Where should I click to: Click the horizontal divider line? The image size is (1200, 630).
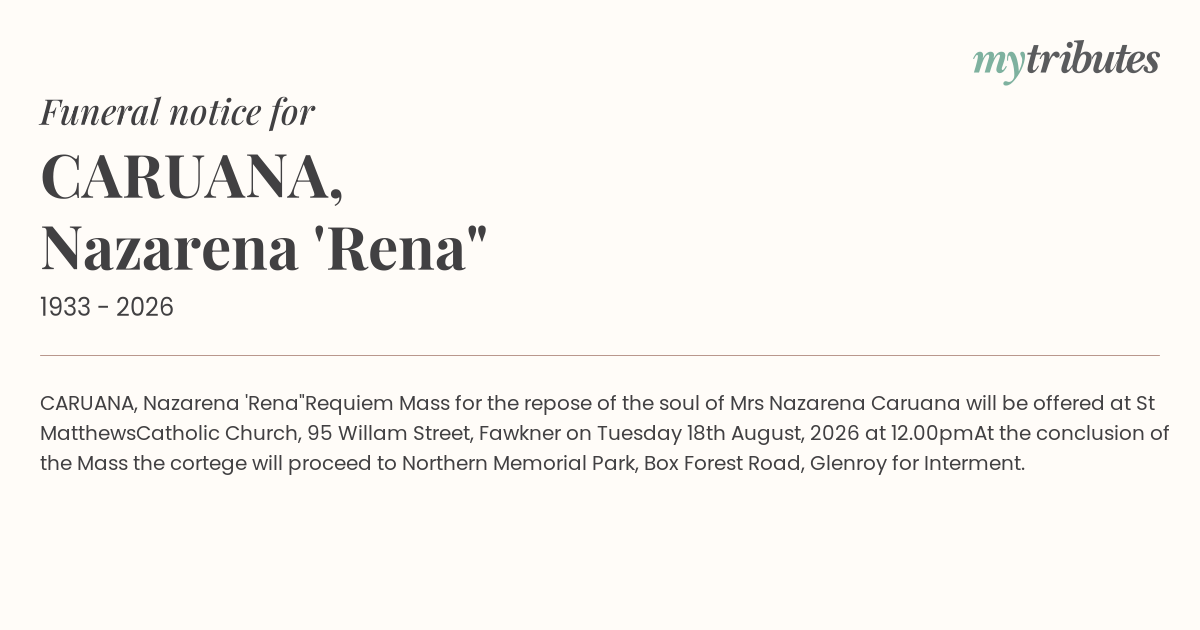click(600, 355)
